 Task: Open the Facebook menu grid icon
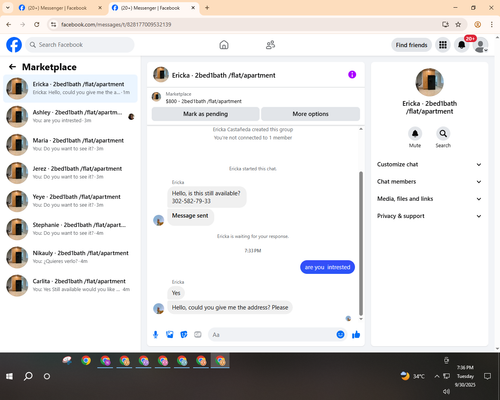pyautogui.click(x=443, y=45)
